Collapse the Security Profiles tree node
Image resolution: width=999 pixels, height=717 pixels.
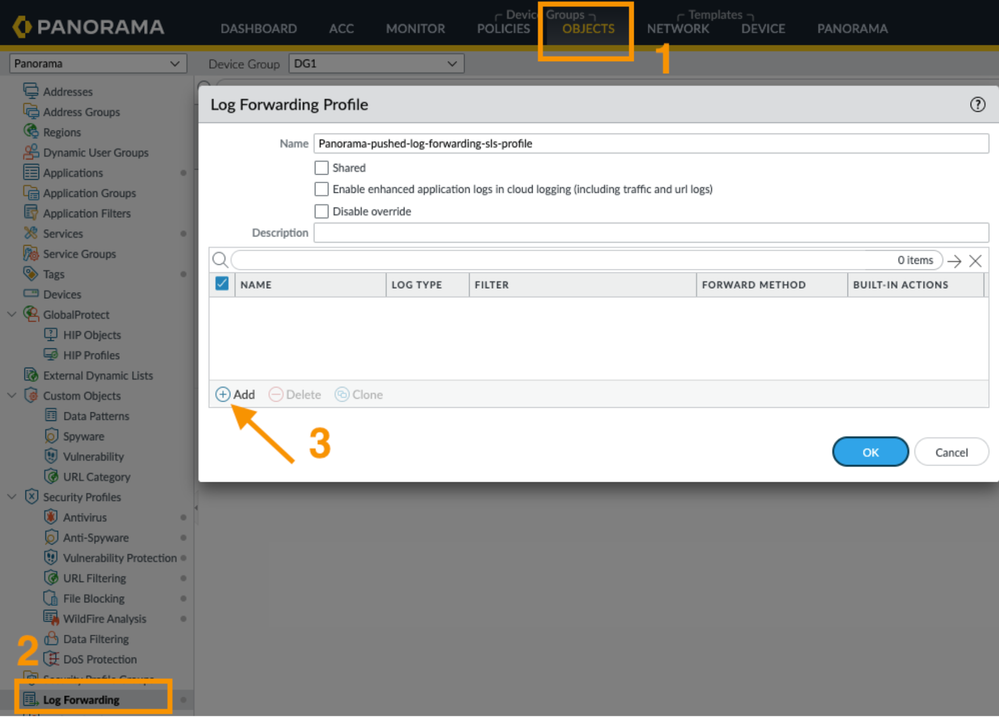pyautogui.click(x=12, y=497)
